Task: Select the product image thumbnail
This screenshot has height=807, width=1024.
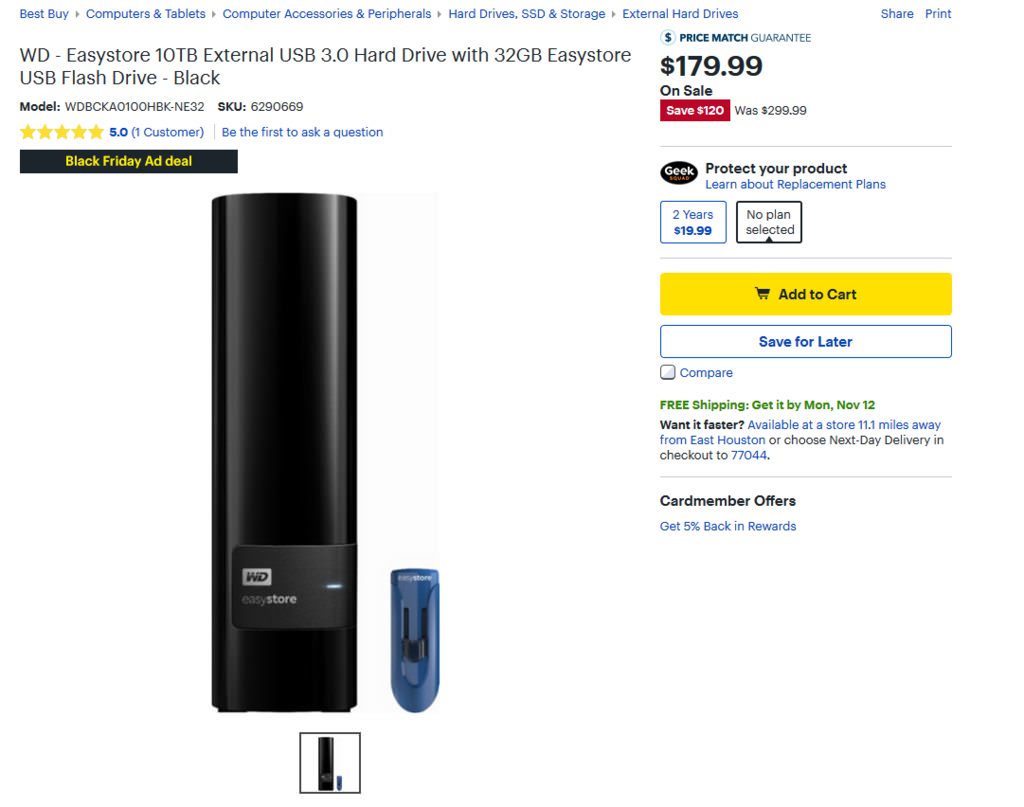Action: pyautogui.click(x=330, y=763)
